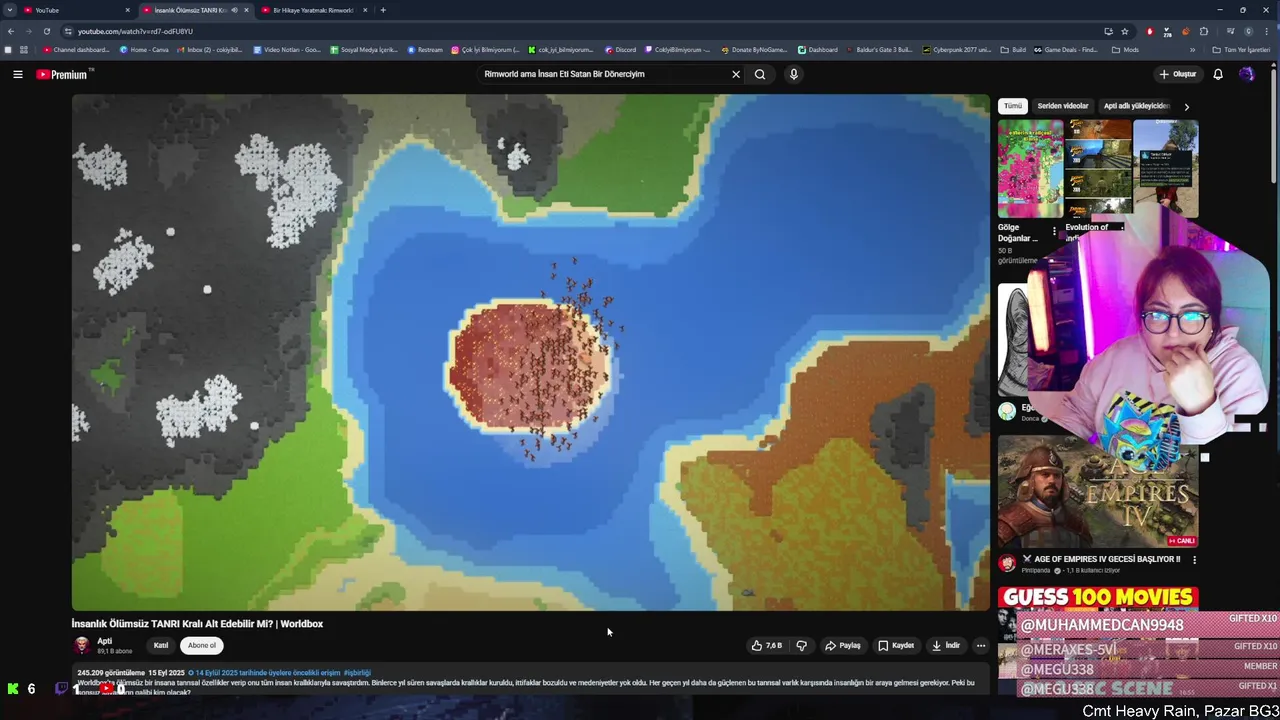Open Restream bookmark
Viewport: 1280px width, 720px height.
423,49
